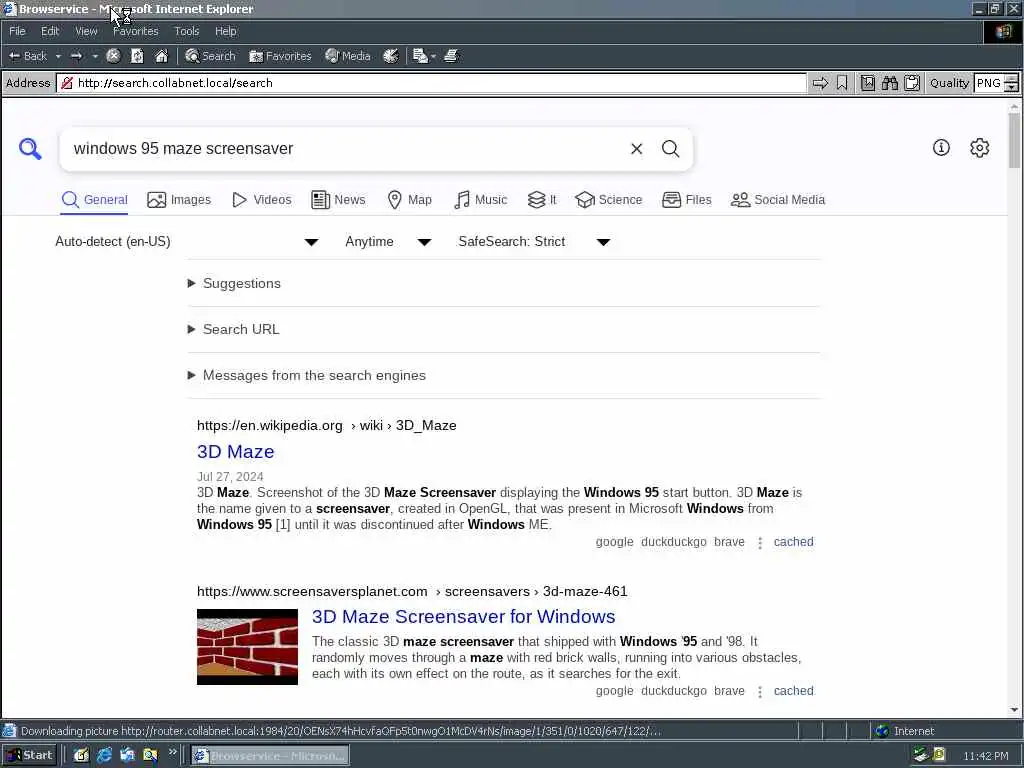Switch to the Science tab

point(609,200)
